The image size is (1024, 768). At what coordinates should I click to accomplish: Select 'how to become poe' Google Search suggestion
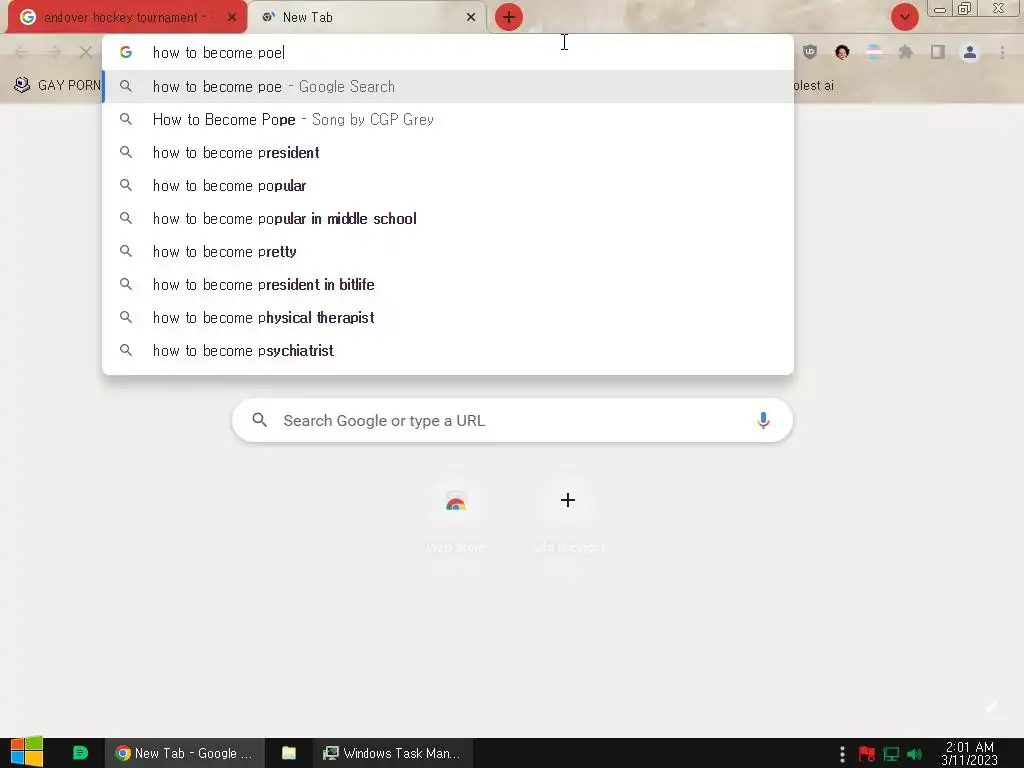(x=448, y=86)
